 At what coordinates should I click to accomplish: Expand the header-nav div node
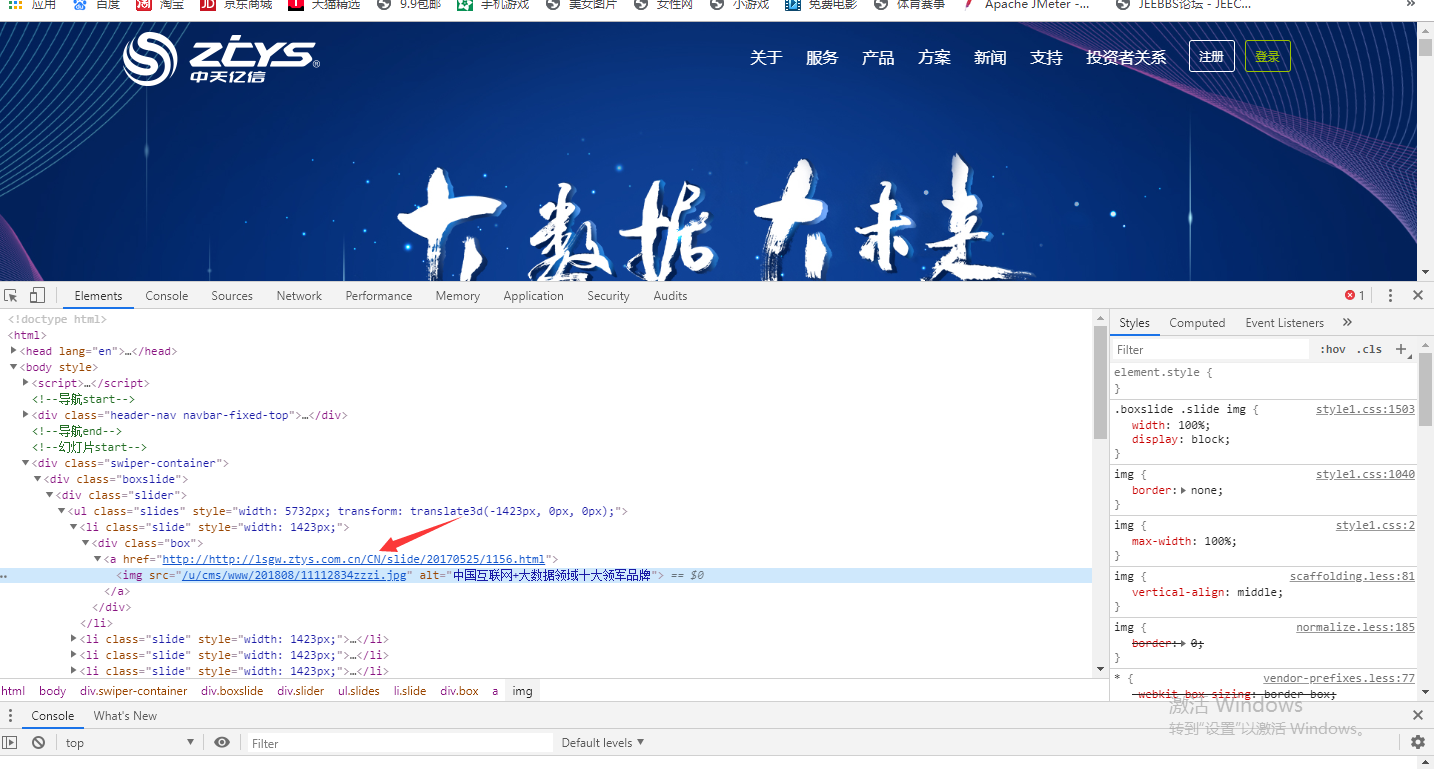pyautogui.click(x=26, y=415)
